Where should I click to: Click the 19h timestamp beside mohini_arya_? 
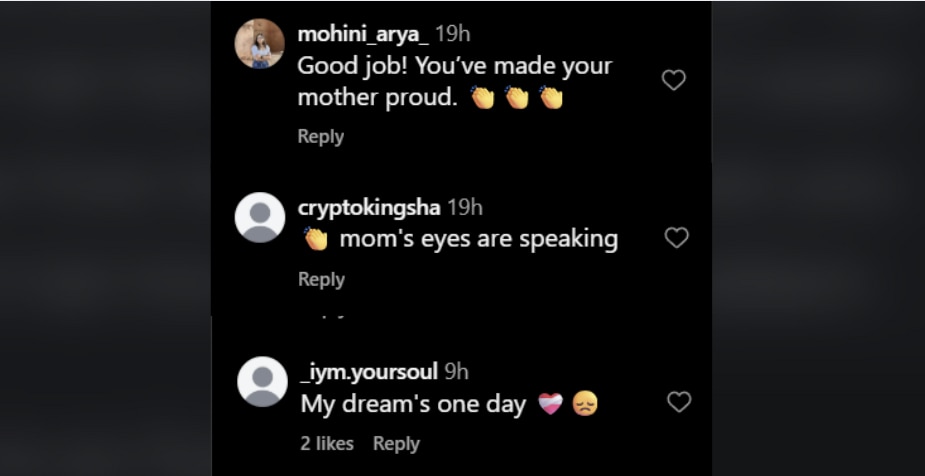(x=453, y=34)
